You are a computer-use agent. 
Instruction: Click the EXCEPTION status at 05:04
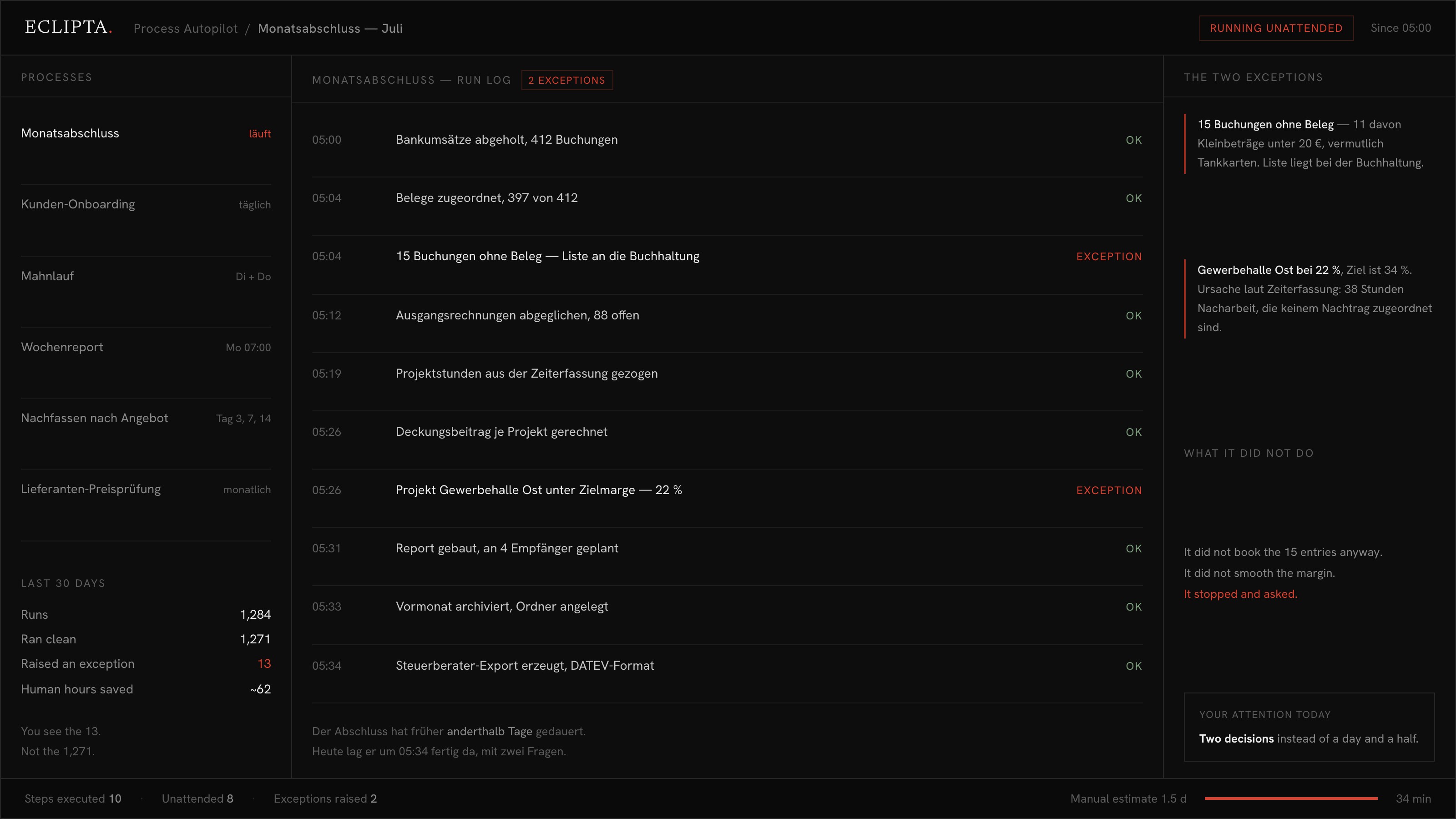coord(1109,257)
